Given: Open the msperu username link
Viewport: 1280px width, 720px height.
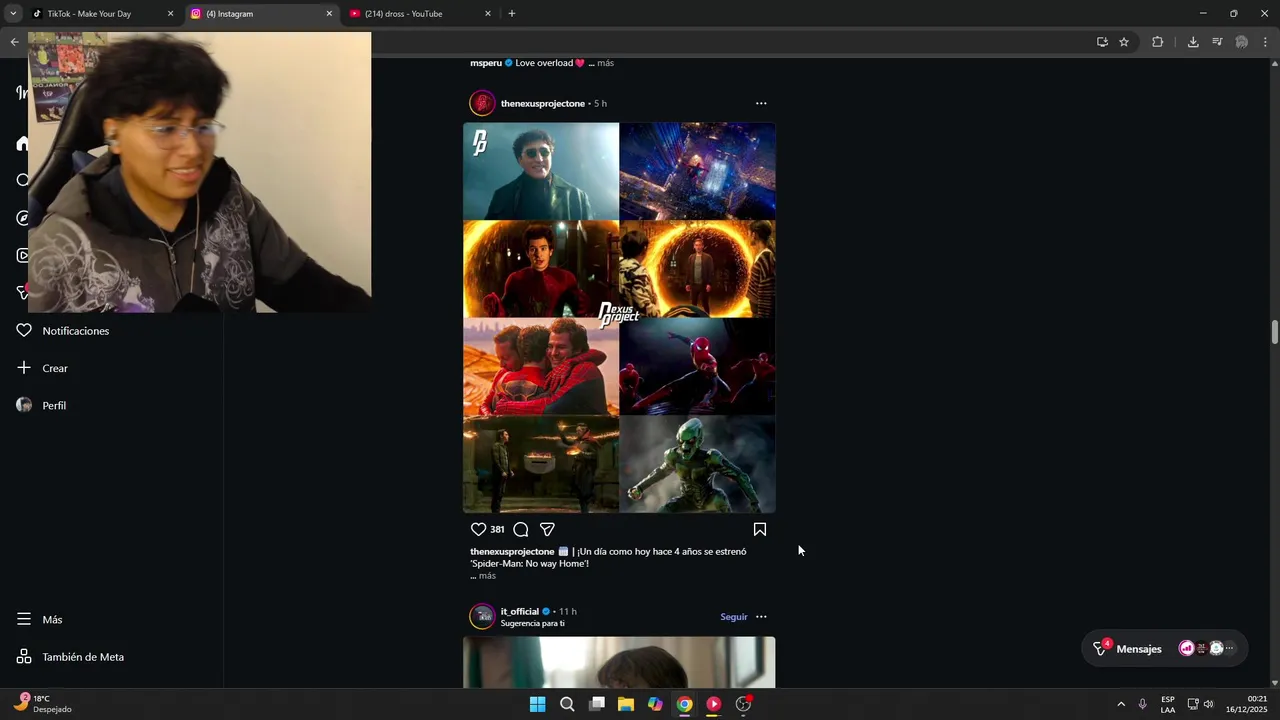Looking at the screenshot, I should [x=486, y=63].
